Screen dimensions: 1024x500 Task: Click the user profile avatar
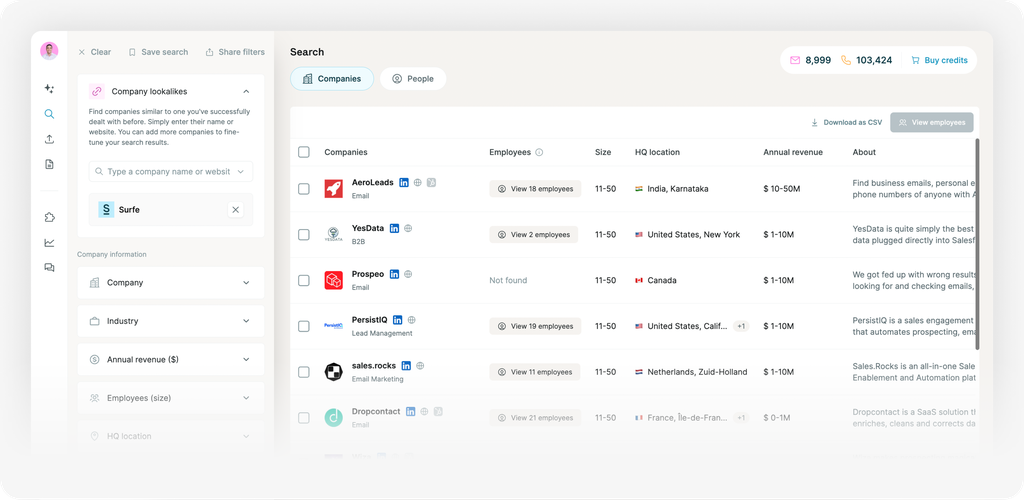[49, 51]
